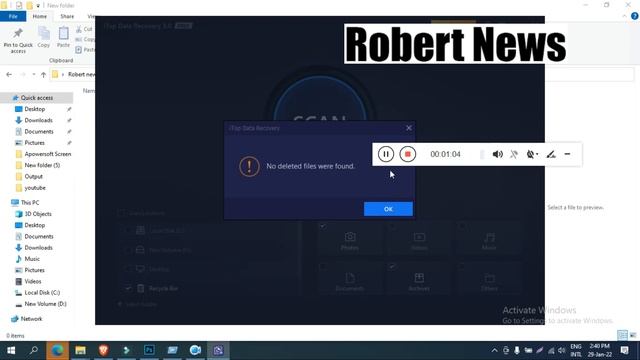Screen dimensions: 640x360
Task: Open Downloads under This PC
Action: (x=38, y=247)
